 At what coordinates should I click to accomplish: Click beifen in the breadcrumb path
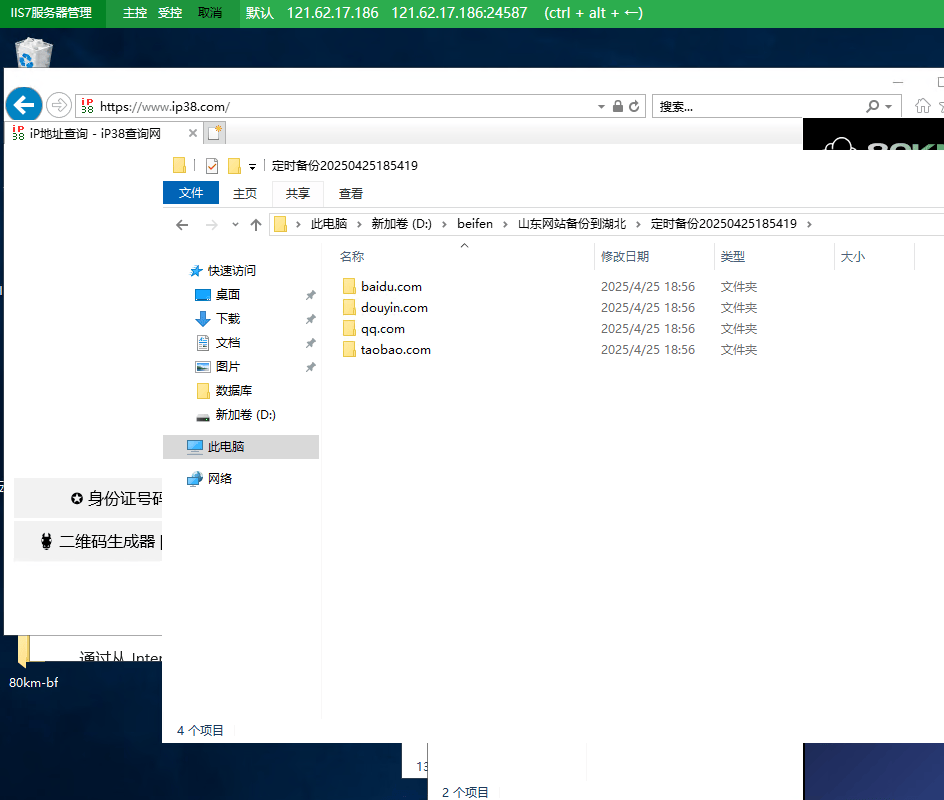pos(474,224)
